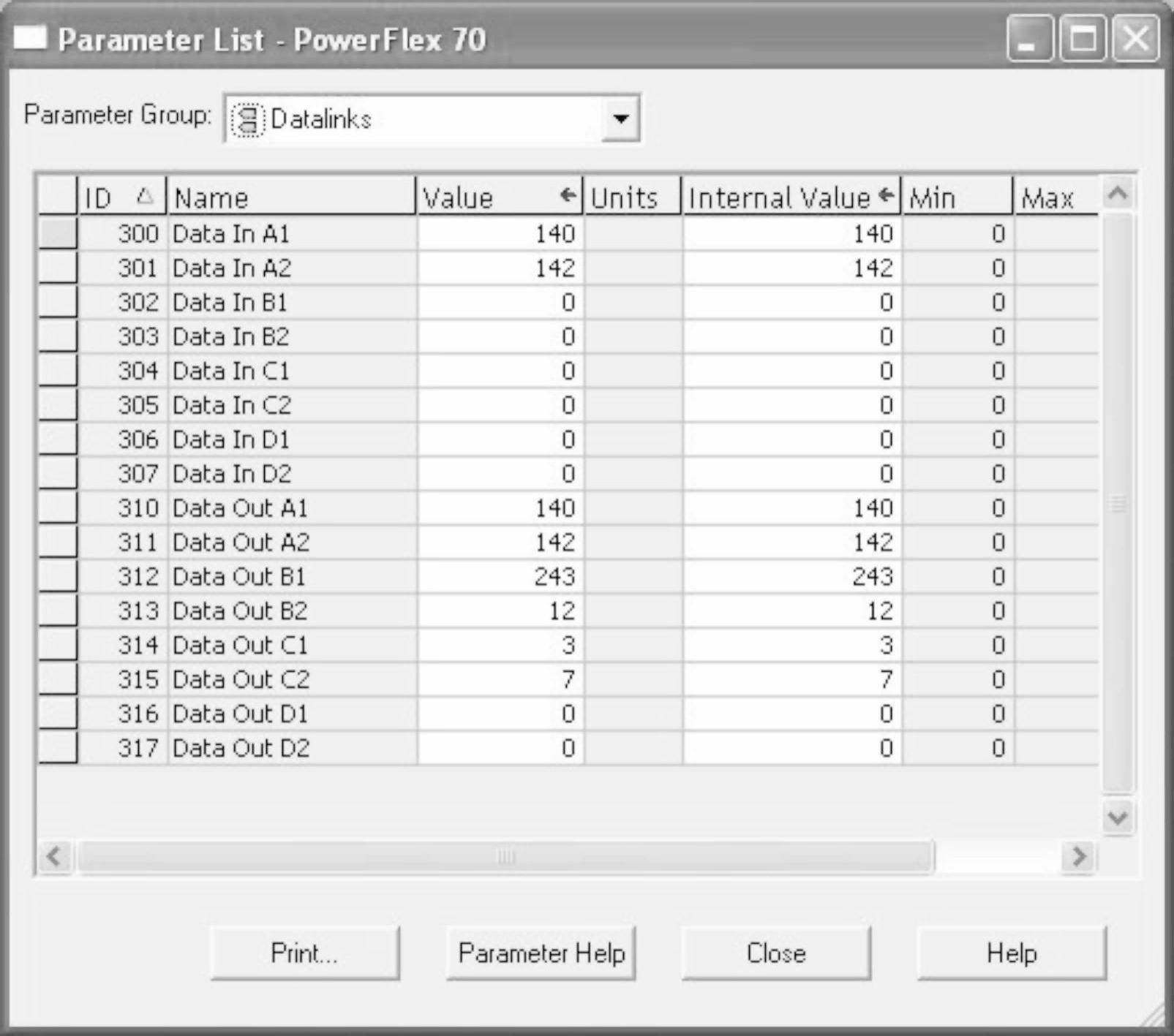Select the Data In B2 name cell

(293, 337)
